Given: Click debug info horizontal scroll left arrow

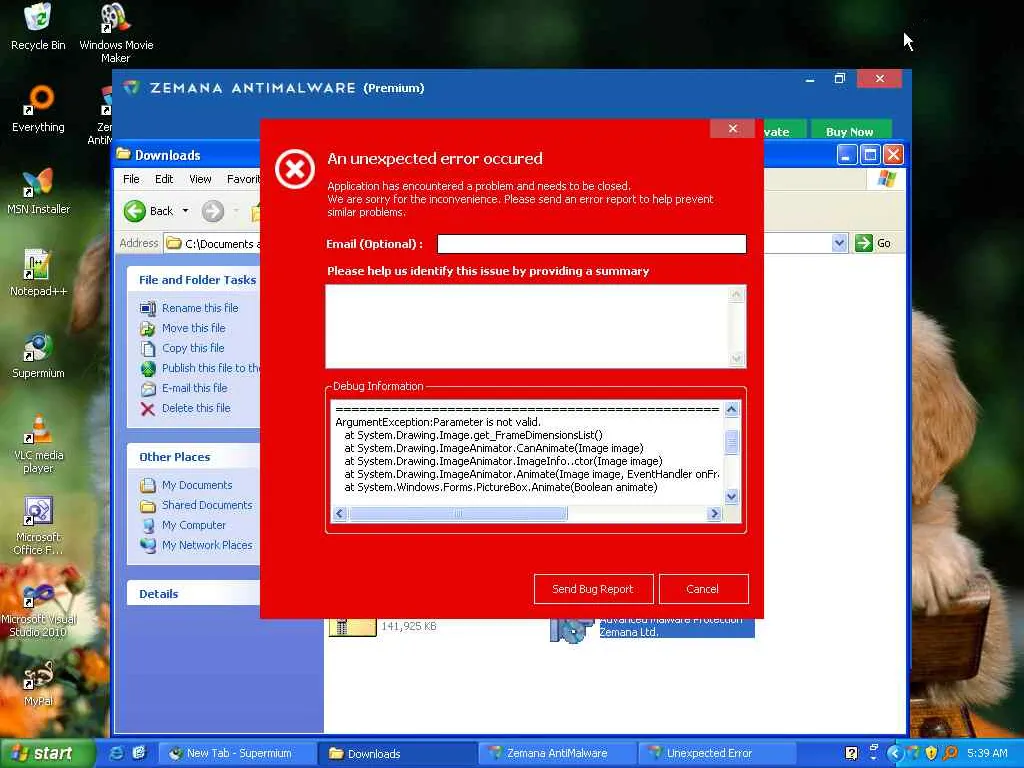Looking at the screenshot, I should click(x=340, y=514).
